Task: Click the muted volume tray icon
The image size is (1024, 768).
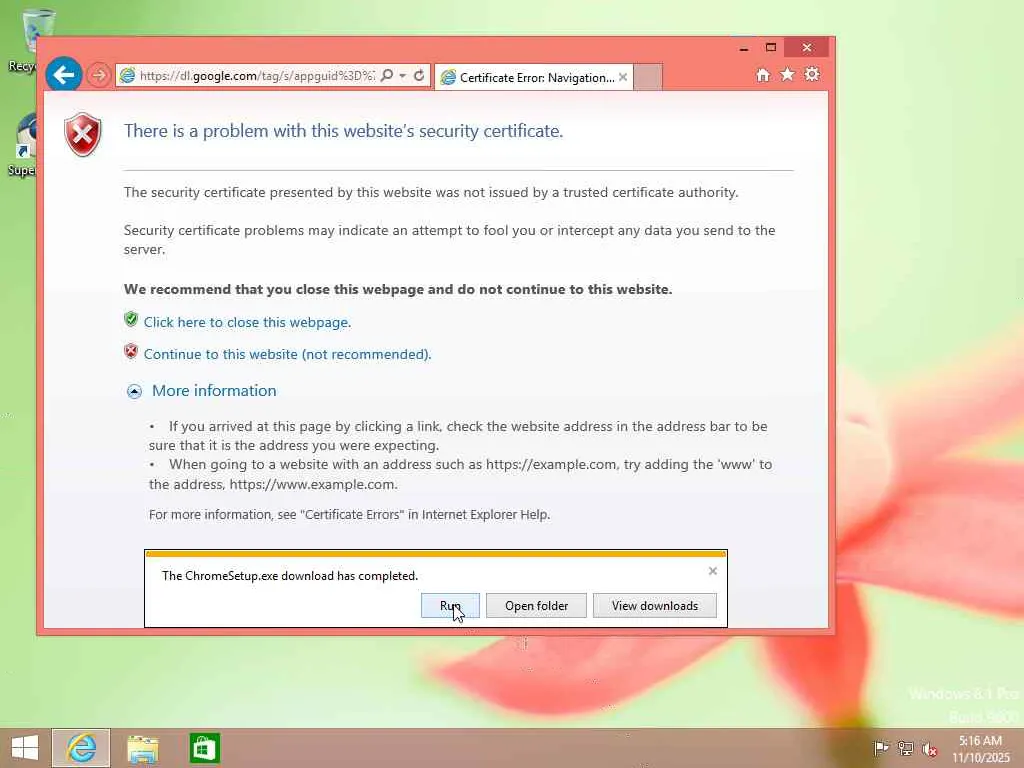Action: pos(929,748)
